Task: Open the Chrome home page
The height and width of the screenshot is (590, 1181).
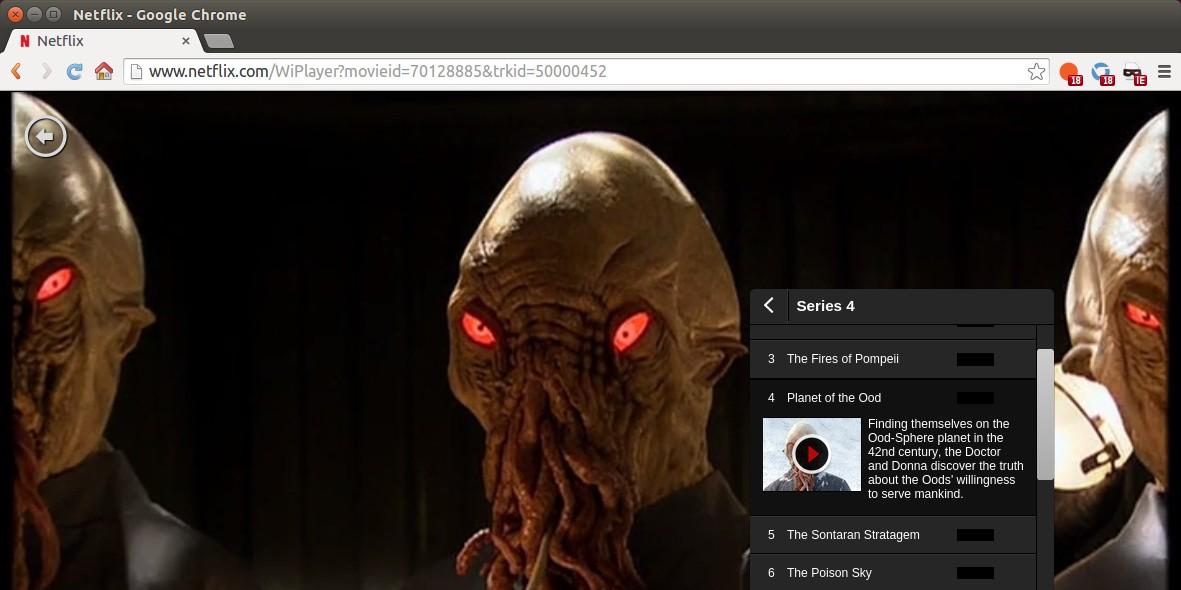Action: pos(104,72)
